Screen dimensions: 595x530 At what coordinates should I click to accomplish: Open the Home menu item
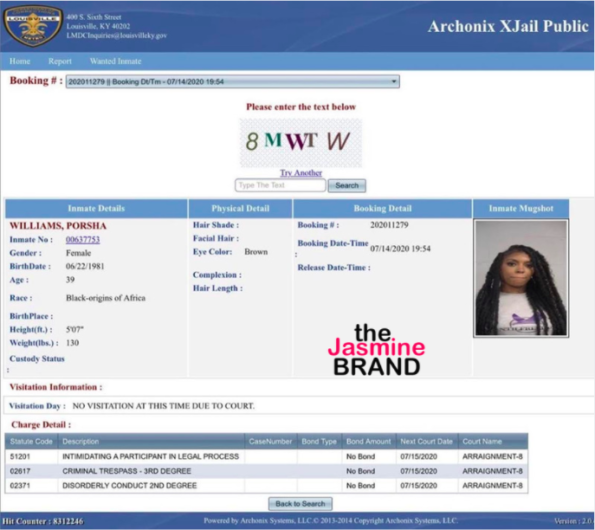(x=20, y=61)
